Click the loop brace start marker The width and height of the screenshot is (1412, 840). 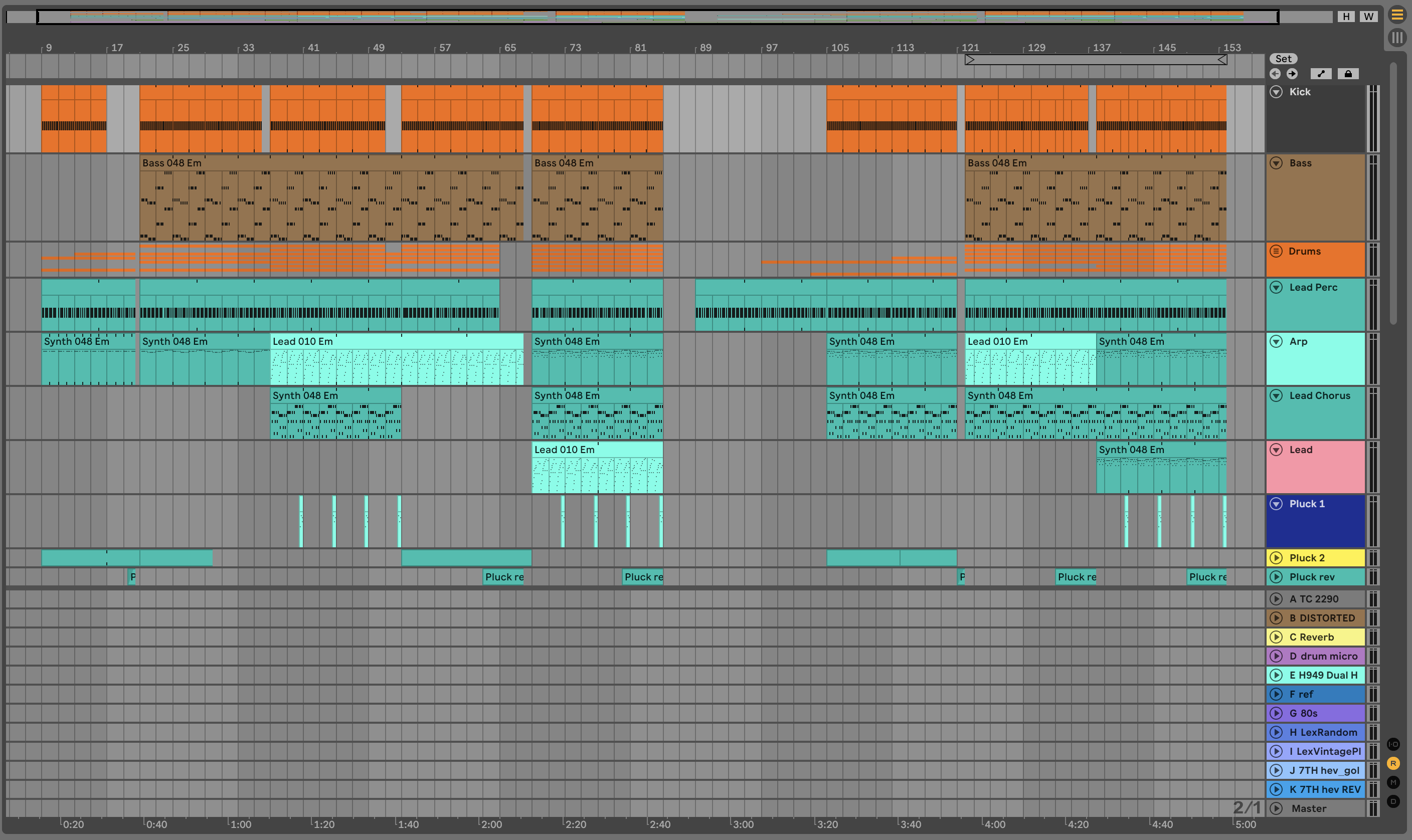(x=970, y=60)
